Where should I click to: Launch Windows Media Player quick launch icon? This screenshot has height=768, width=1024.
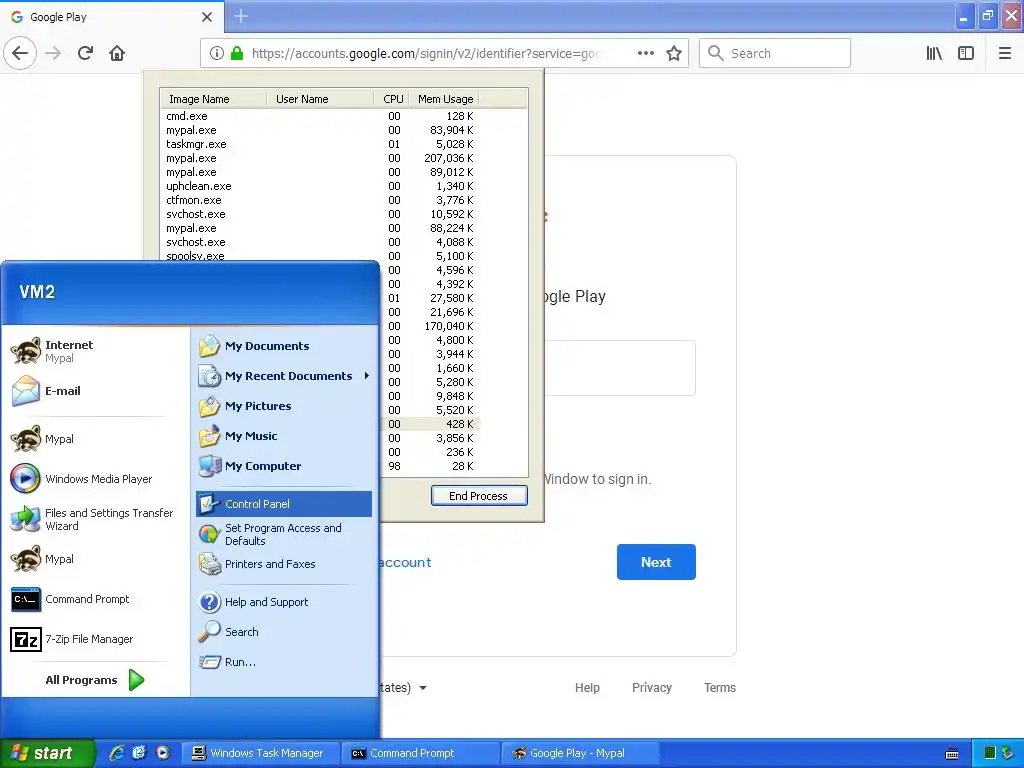point(163,753)
